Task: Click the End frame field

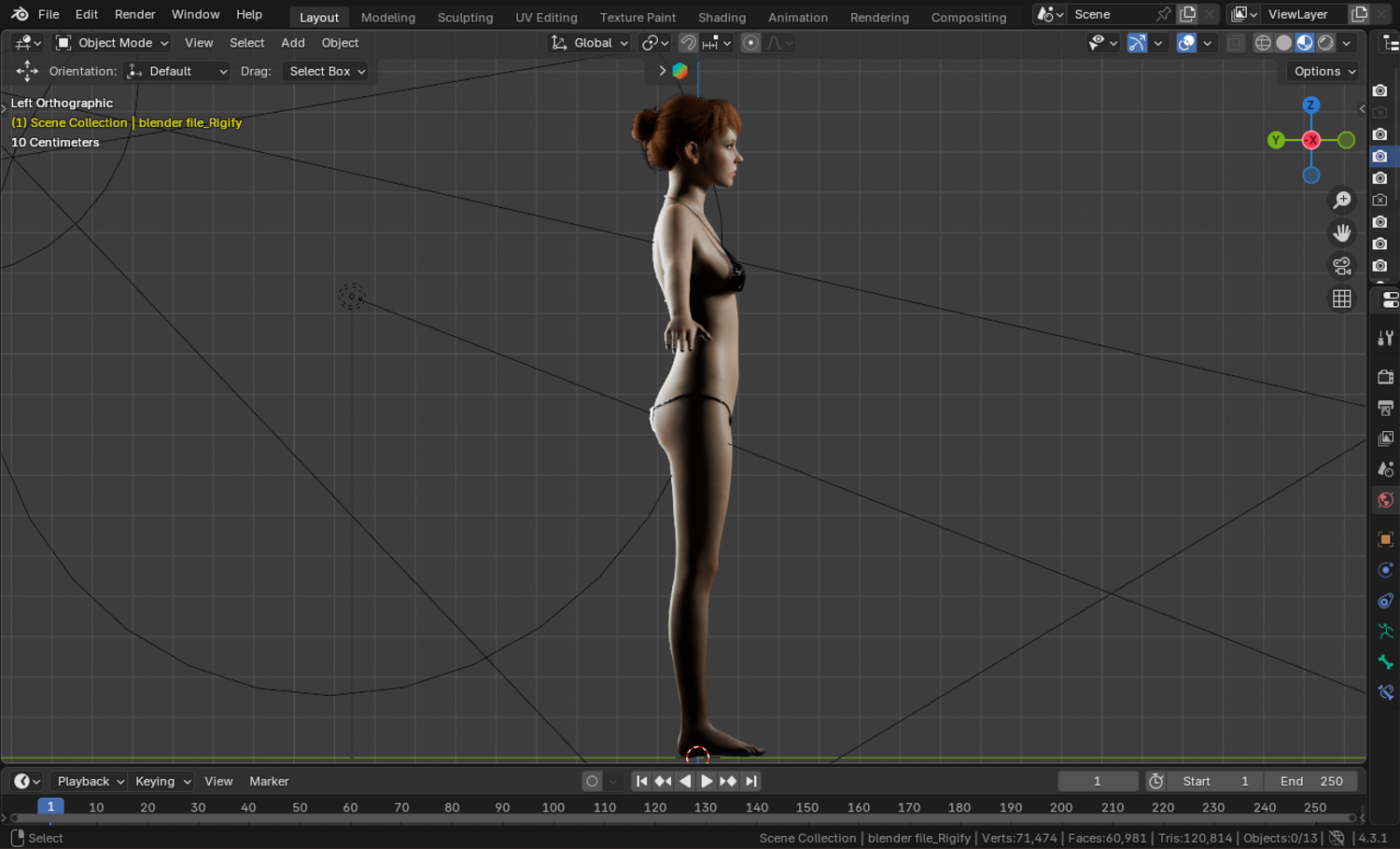Action: coord(1311,781)
